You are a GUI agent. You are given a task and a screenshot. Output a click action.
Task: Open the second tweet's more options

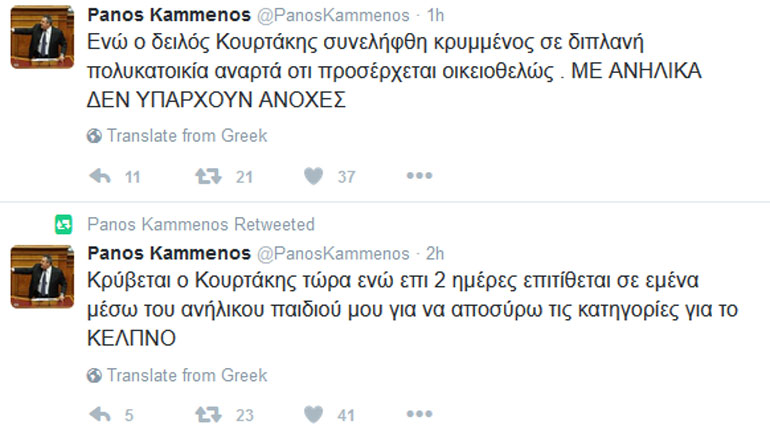pos(418,415)
